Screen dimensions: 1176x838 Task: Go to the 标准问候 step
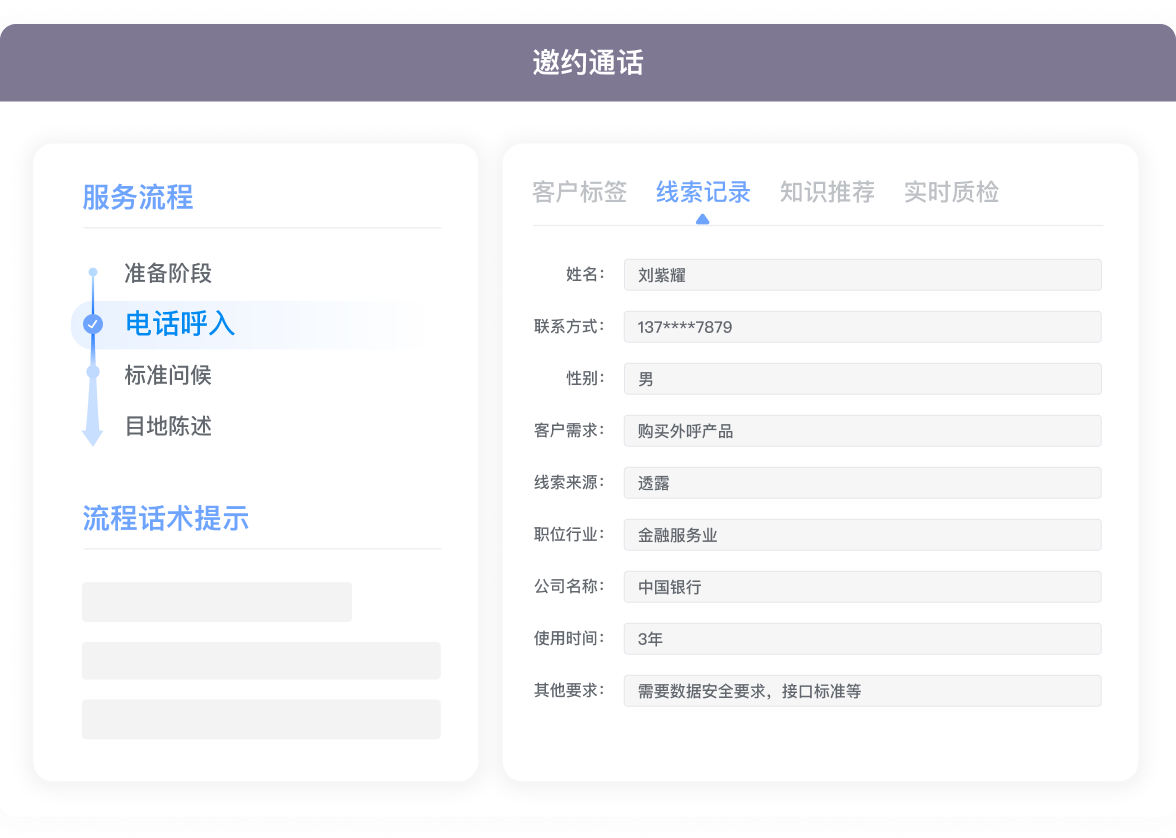pyautogui.click(x=168, y=375)
